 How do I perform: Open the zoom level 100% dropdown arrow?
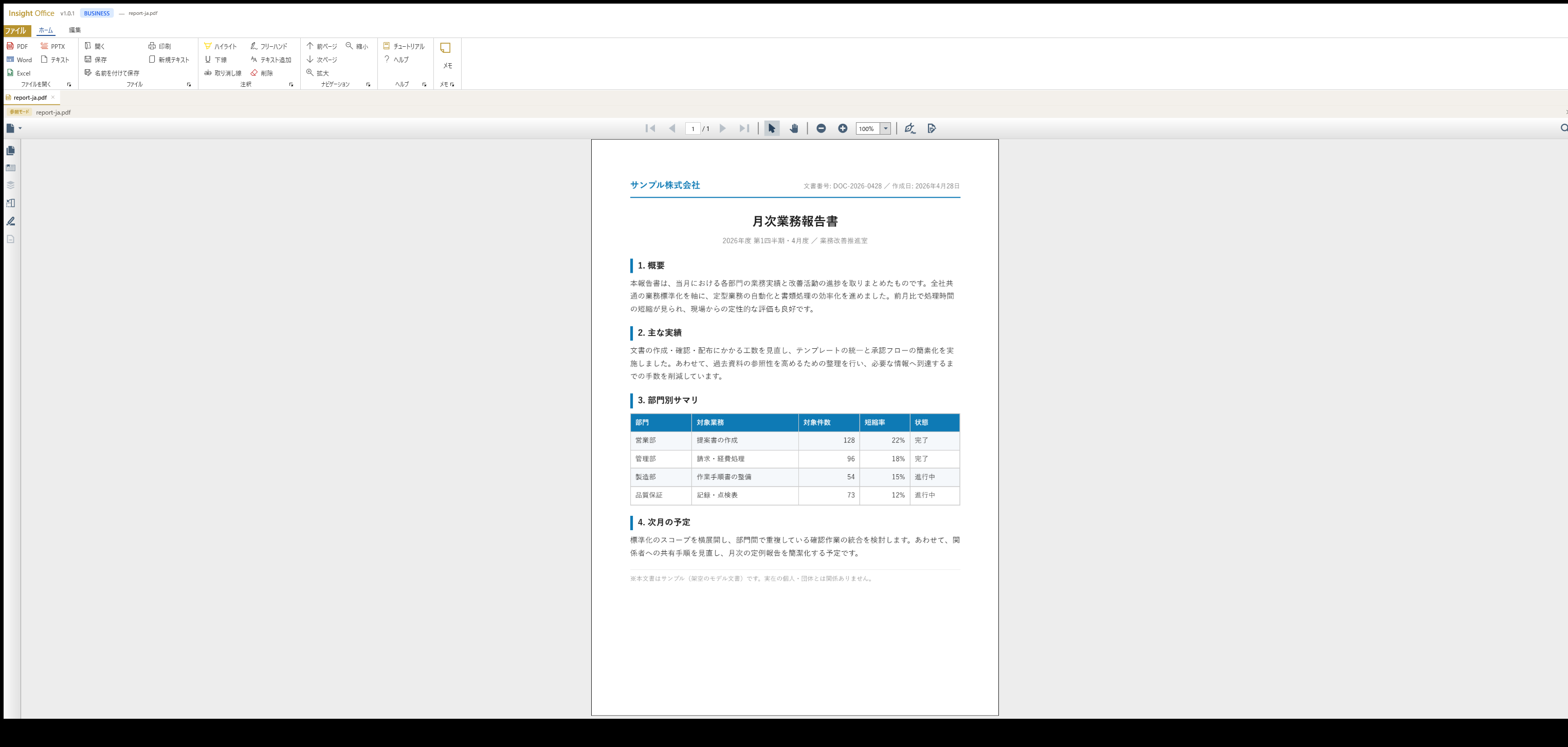point(886,128)
